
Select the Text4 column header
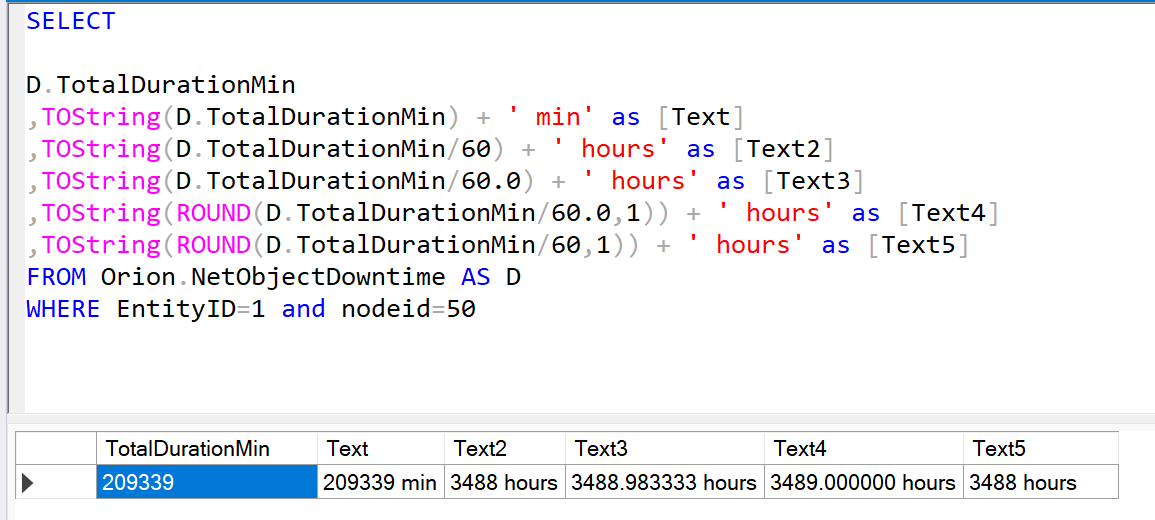[863, 449]
